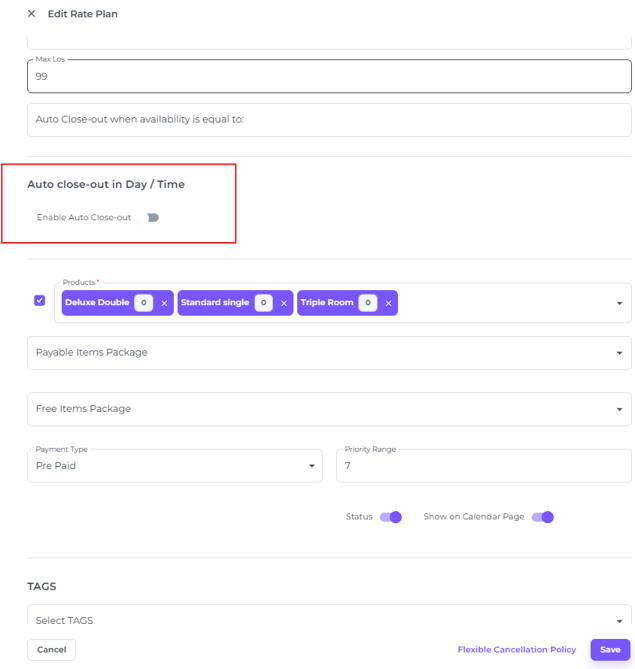Remove the Triple Room product chip

coord(388,303)
